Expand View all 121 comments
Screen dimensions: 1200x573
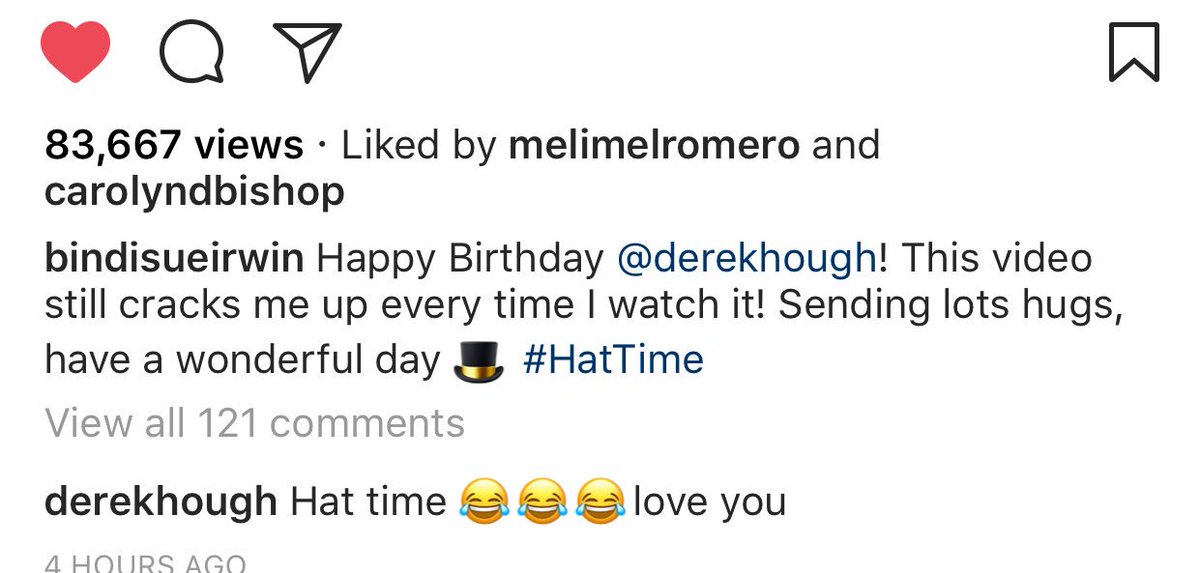click(x=255, y=423)
